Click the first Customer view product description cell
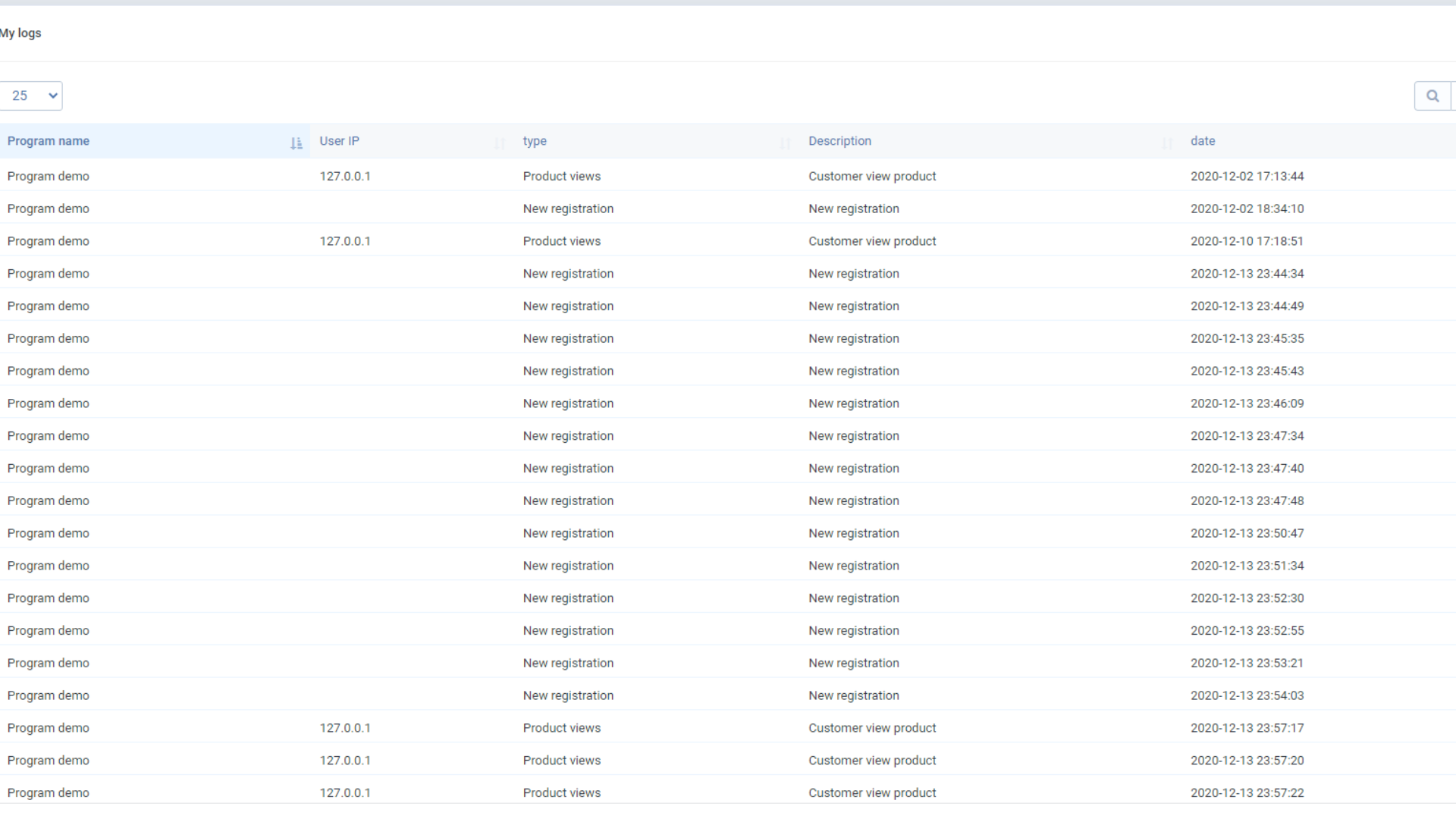This screenshot has width=1456, height=819. [x=872, y=176]
